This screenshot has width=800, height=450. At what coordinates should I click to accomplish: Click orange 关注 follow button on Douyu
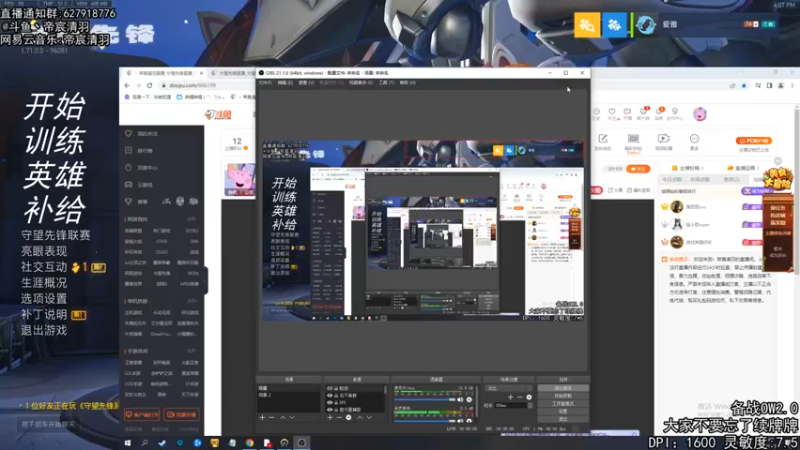click(638, 169)
